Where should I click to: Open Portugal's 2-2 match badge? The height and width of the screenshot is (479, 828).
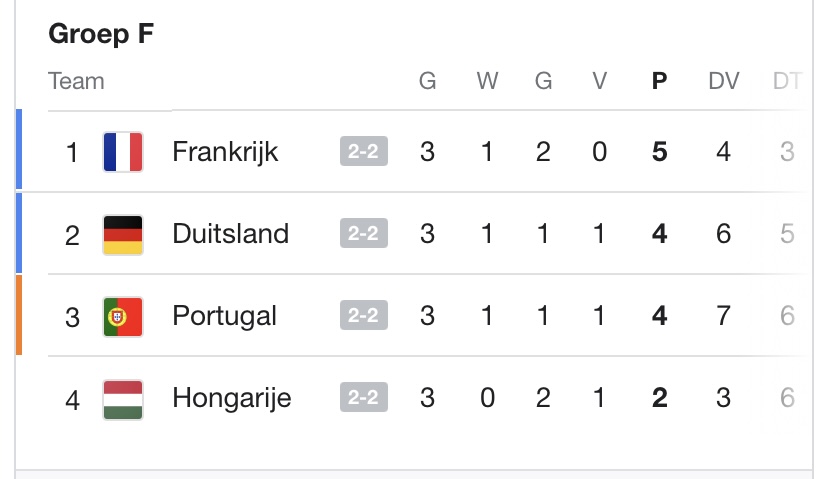point(363,317)
